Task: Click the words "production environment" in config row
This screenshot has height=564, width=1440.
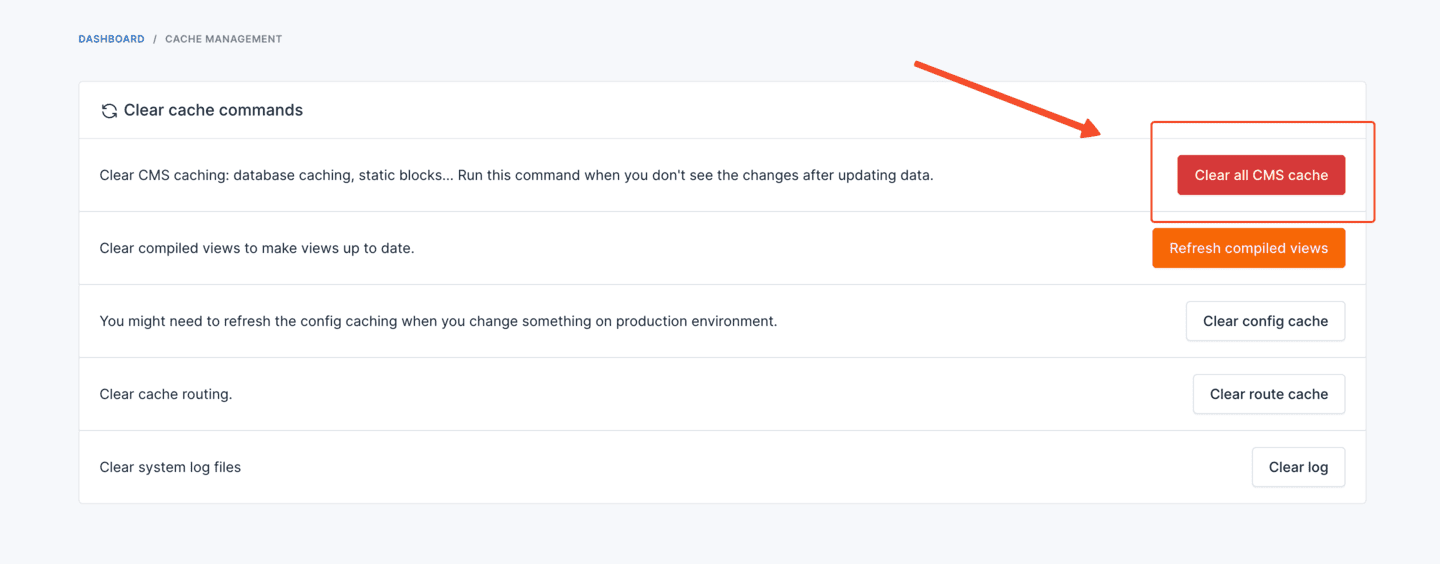Action: coord(696,321)
